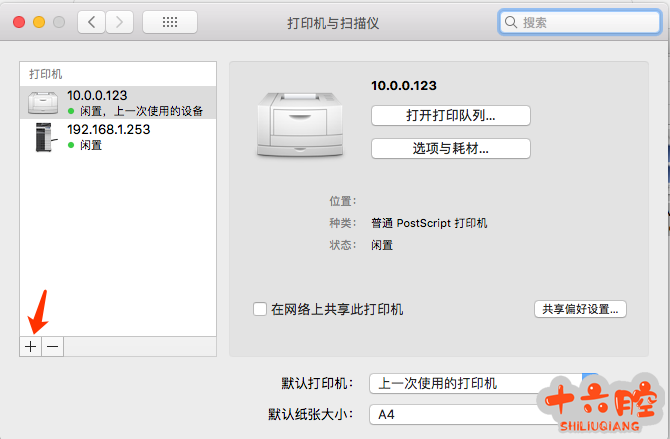Focus the 搜索 search field
The image size is (670, 439).
[579, 22]
